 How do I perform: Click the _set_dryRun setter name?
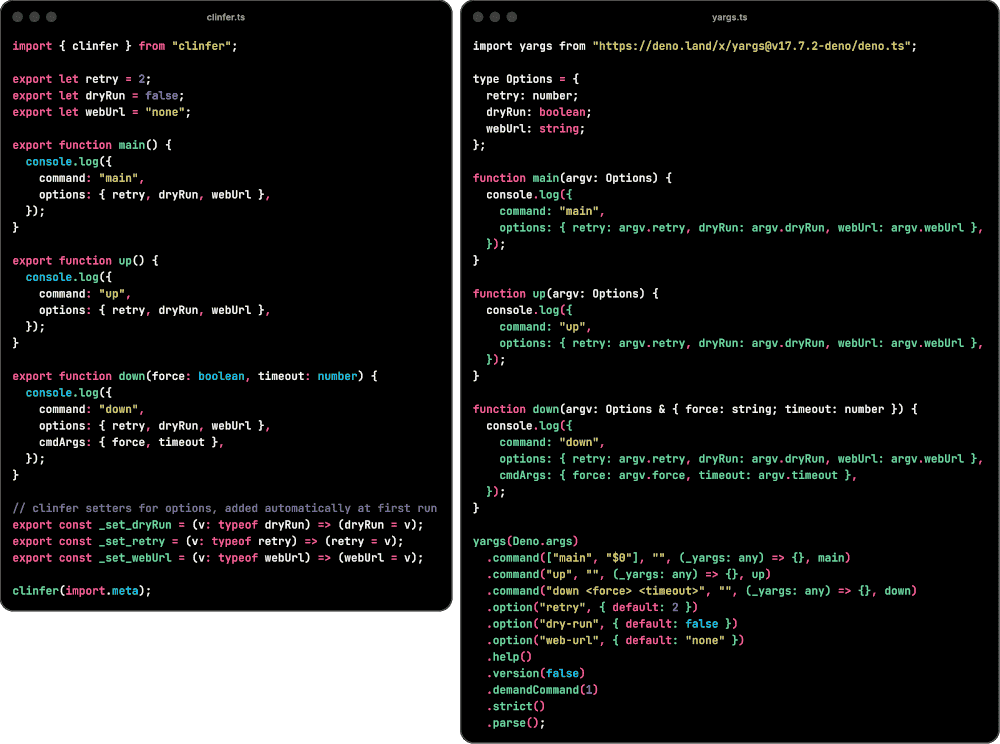coord(135,525)
